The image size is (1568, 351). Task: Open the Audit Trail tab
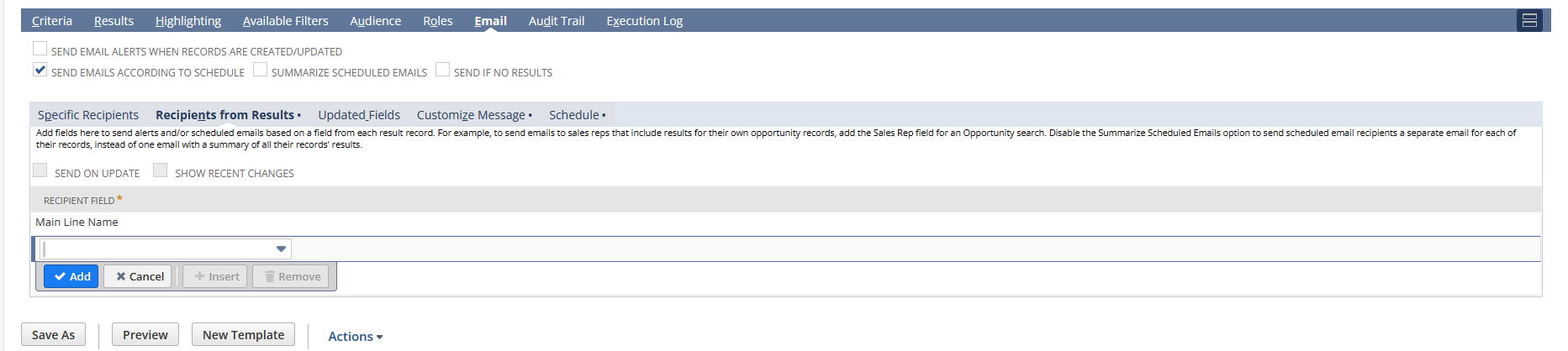click(x=556, y=20)
